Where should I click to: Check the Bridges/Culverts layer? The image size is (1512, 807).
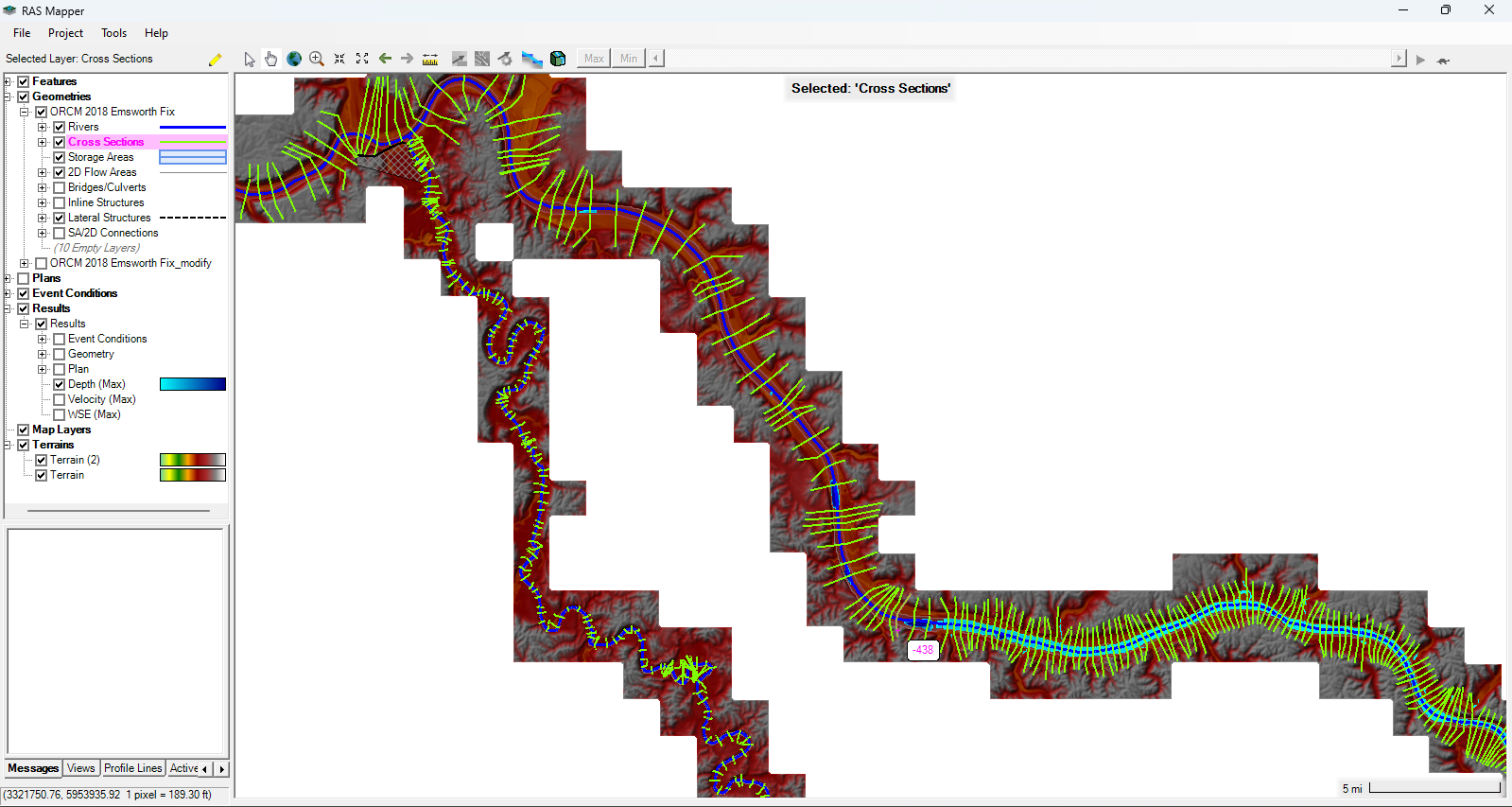[59, 187]
